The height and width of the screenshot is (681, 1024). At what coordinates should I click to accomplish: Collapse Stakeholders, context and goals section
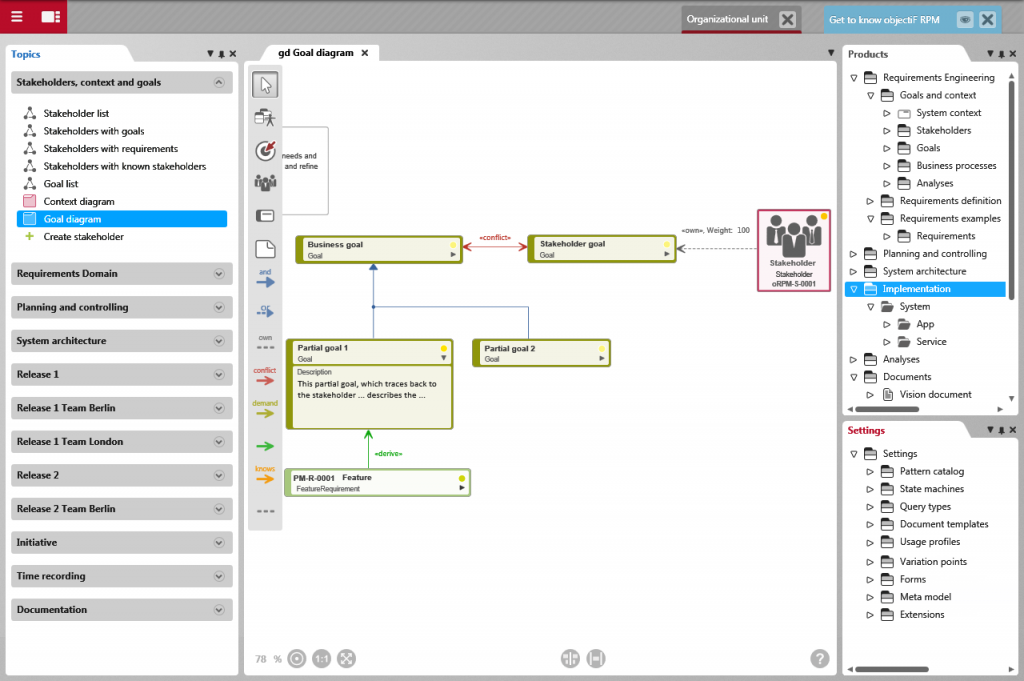pos(219,82)
